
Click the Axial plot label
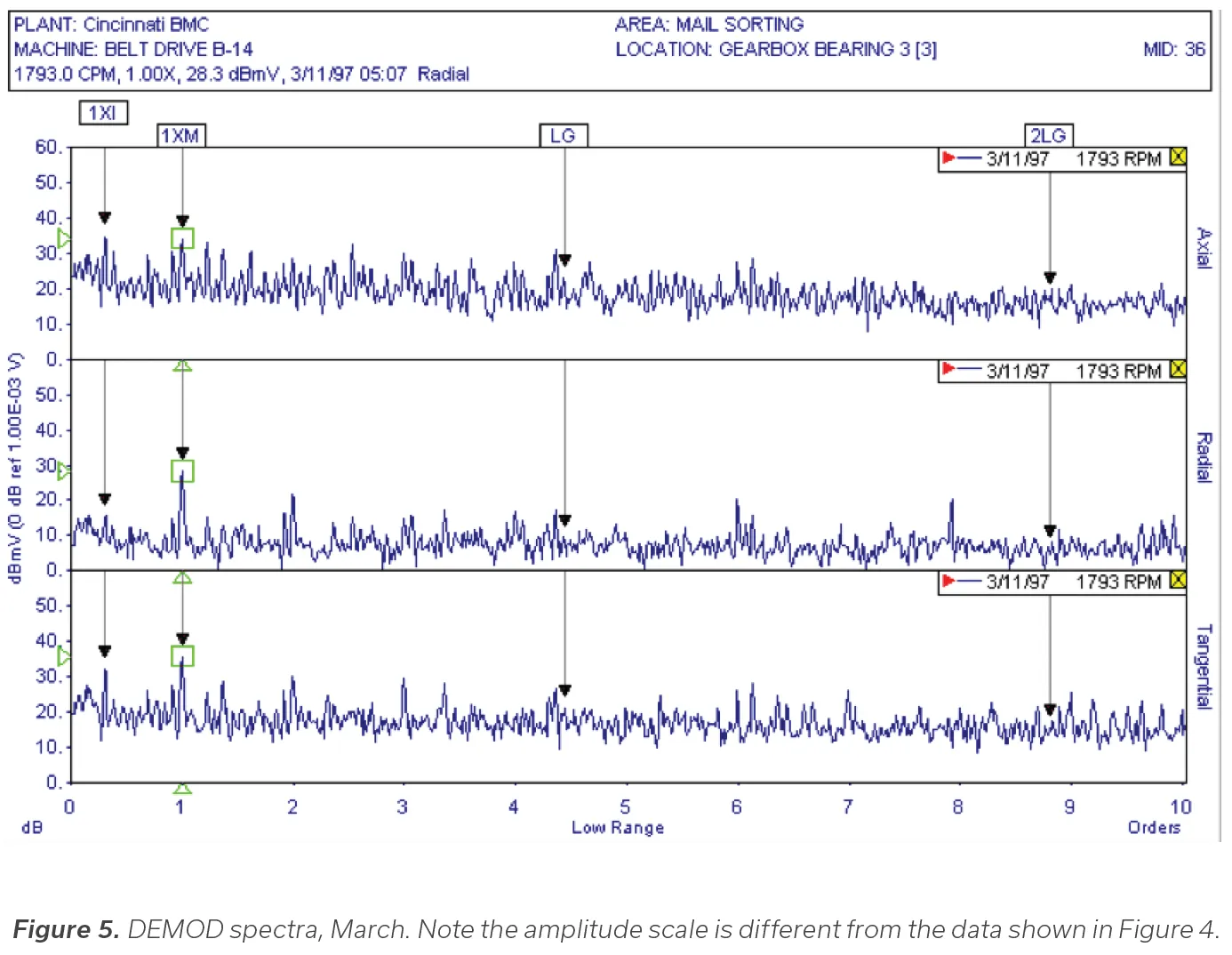(x=1204, y=247)
